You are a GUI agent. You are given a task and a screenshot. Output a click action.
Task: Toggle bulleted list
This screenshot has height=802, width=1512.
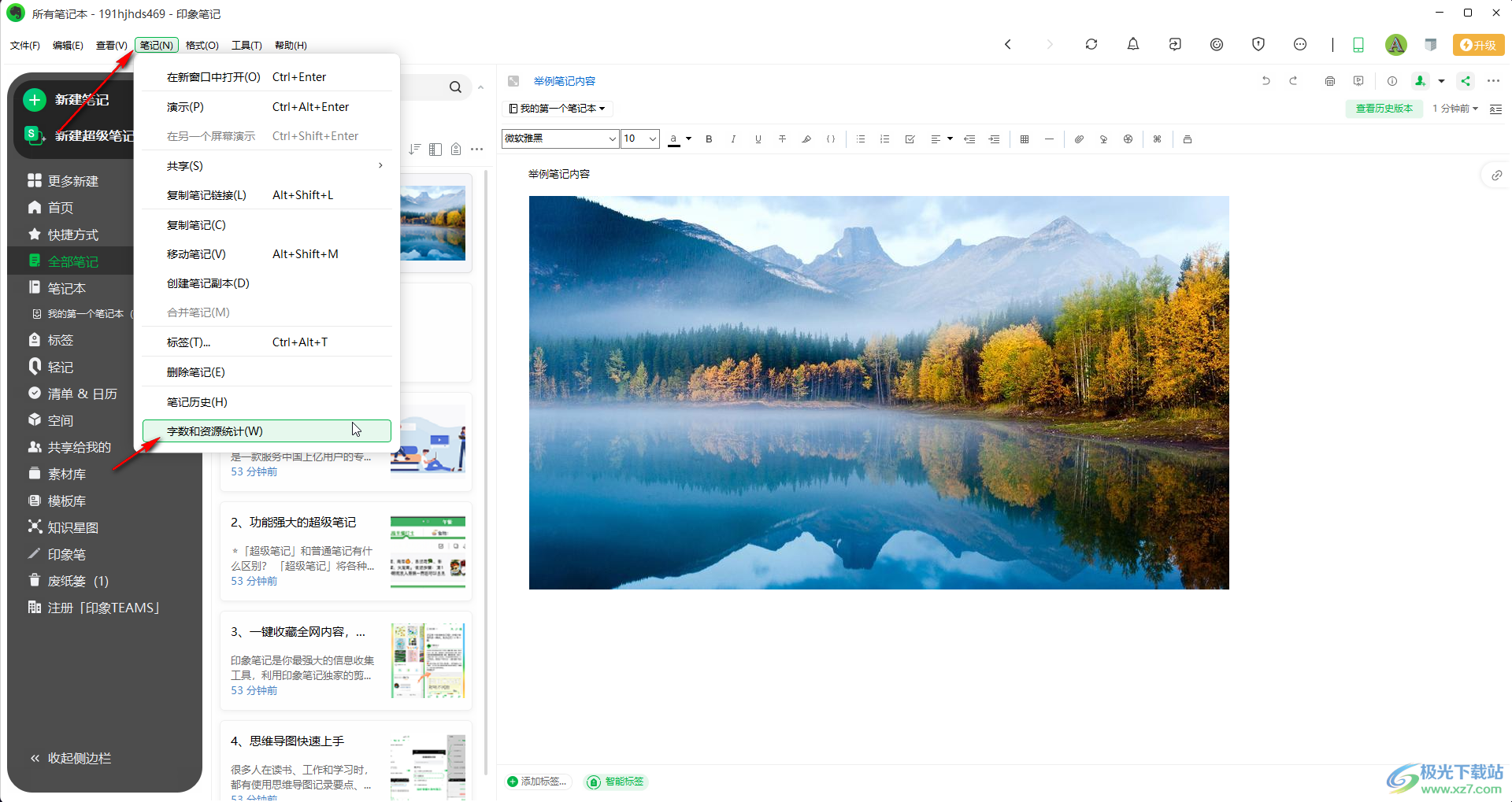[861, 139]
